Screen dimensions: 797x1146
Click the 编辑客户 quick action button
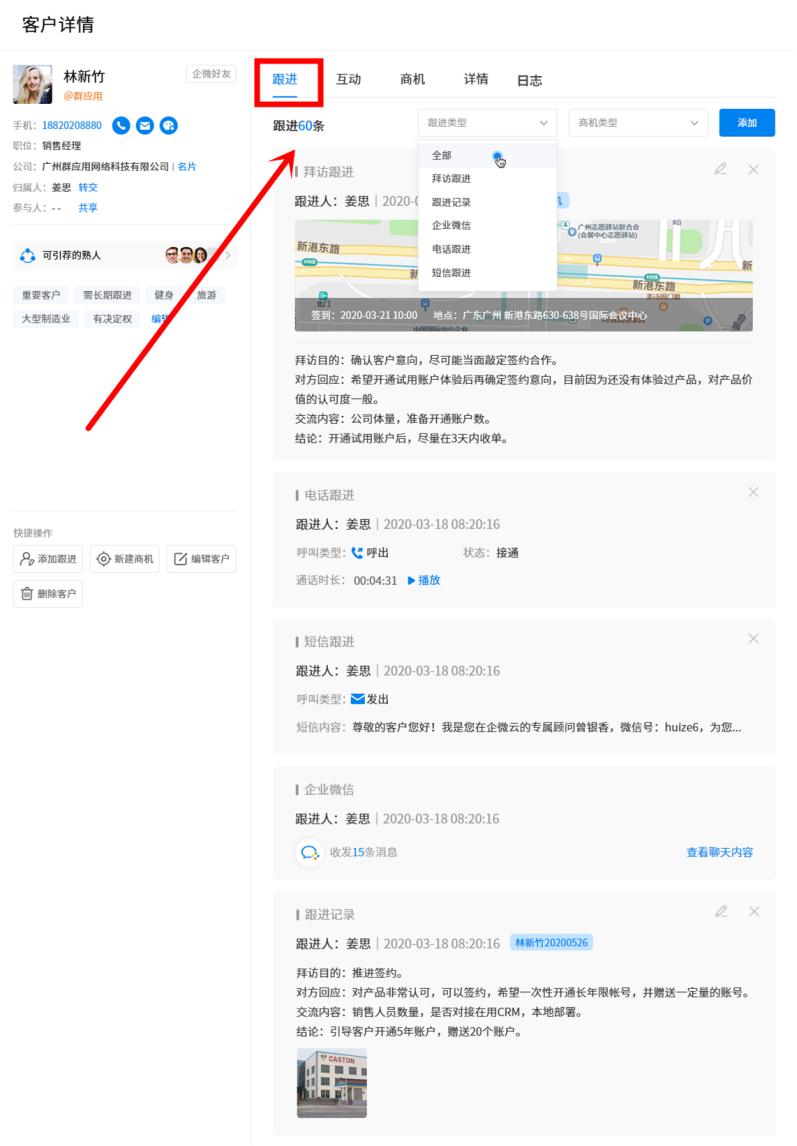point(202,559)
